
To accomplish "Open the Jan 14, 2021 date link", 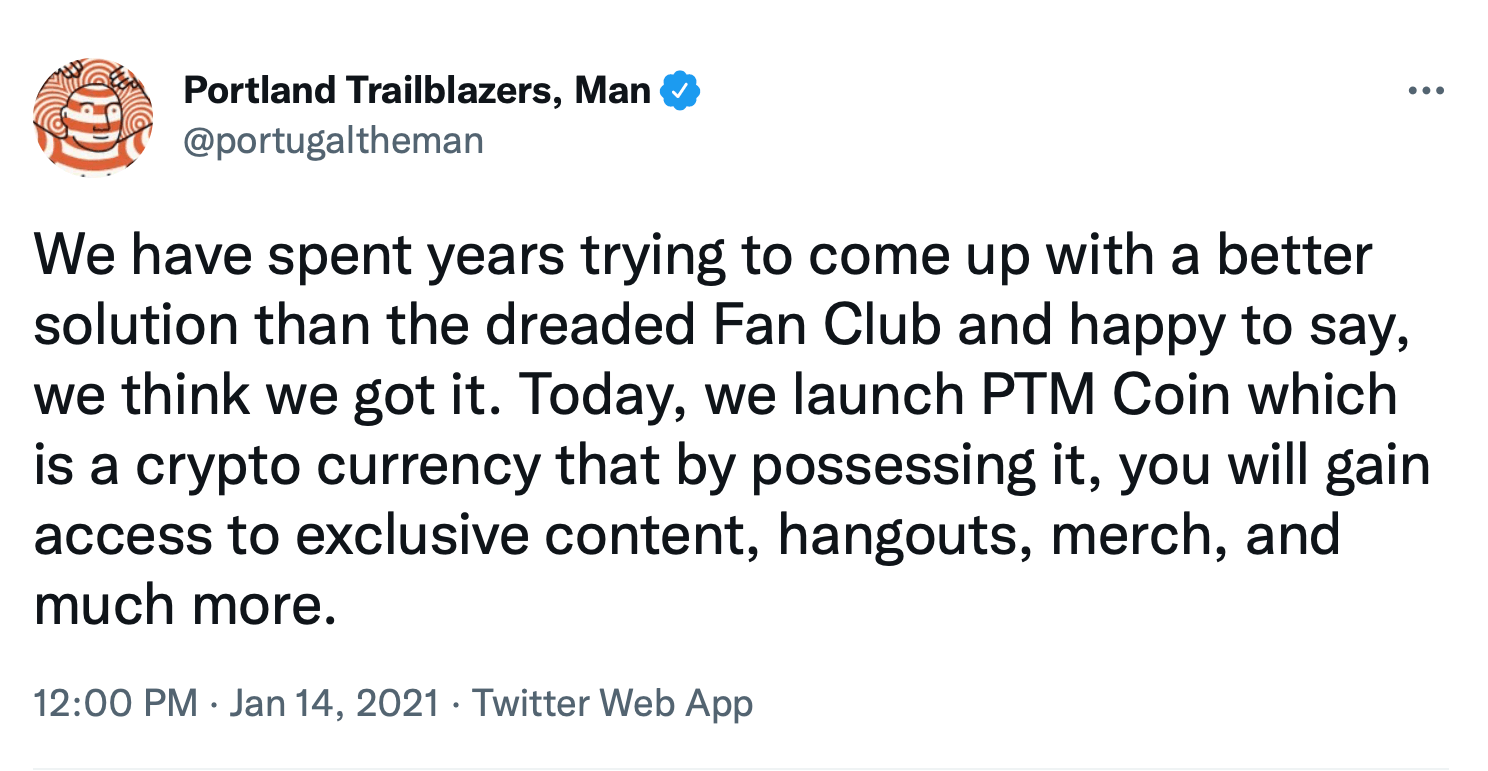I will coord(334,703).
